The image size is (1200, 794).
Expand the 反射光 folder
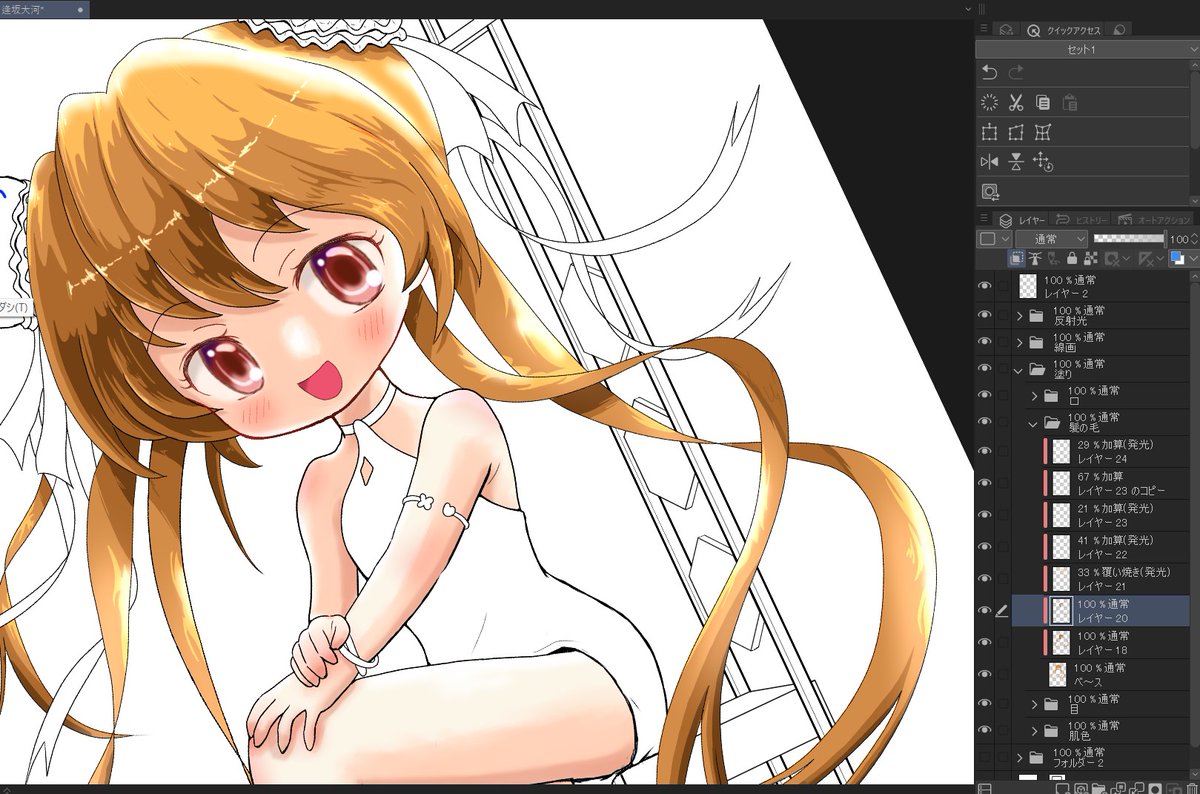coord(1019,316)
